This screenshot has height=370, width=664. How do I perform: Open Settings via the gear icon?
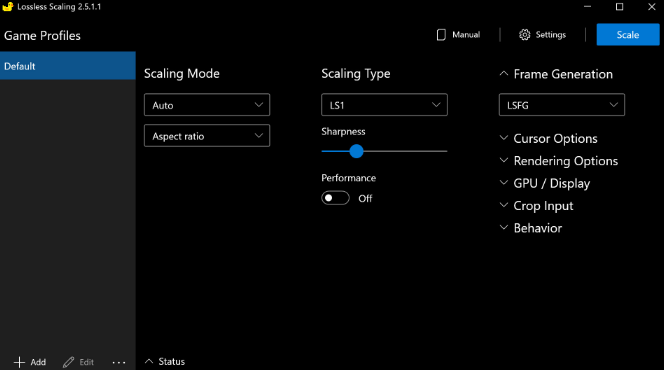pos(524,35)
